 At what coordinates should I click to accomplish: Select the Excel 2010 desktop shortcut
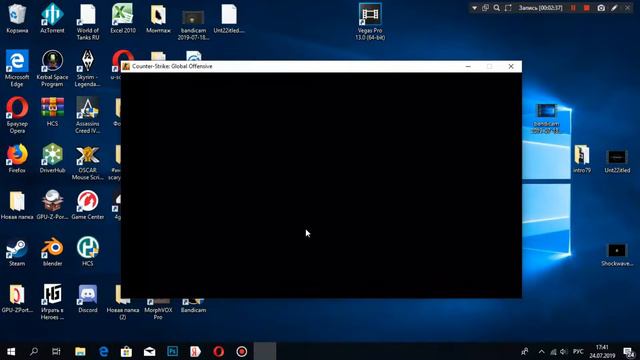coord(123,18)
